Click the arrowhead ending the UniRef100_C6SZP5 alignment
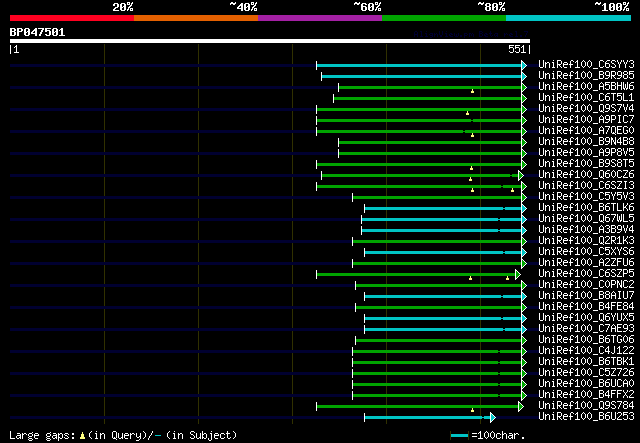This screenshot has width=640, height=443. [x=518, y=274]
